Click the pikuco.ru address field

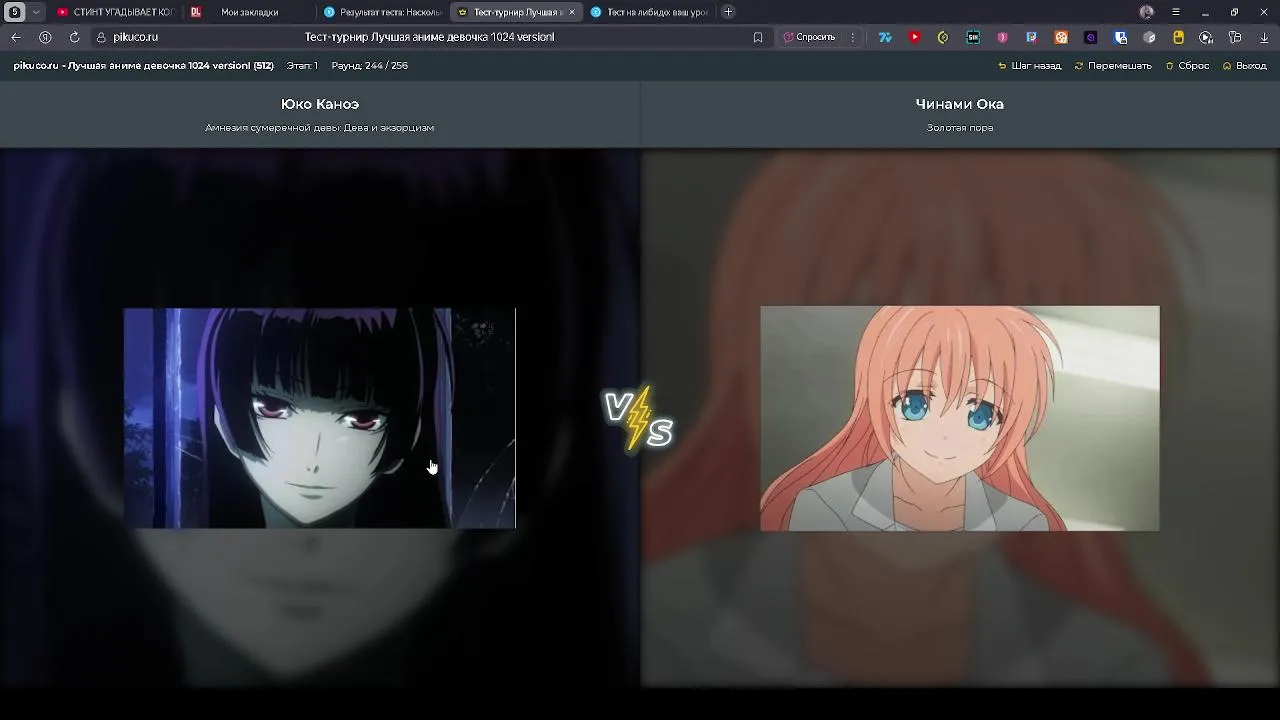[136, 37]
